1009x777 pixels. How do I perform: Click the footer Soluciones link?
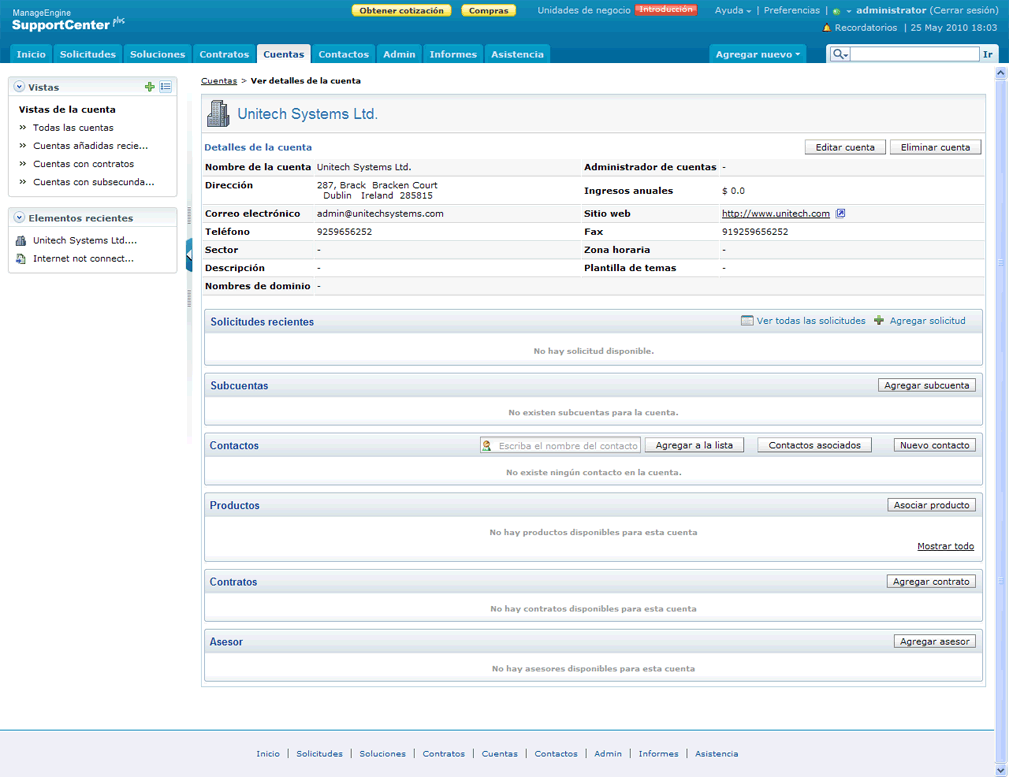tap(382, 753)
